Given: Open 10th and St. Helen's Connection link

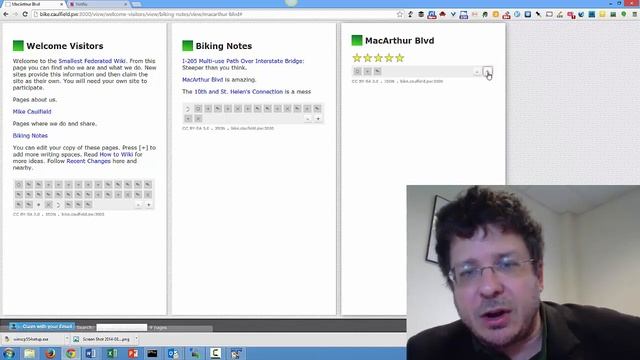Looking at the screenshot, I should tap(238, 91).
